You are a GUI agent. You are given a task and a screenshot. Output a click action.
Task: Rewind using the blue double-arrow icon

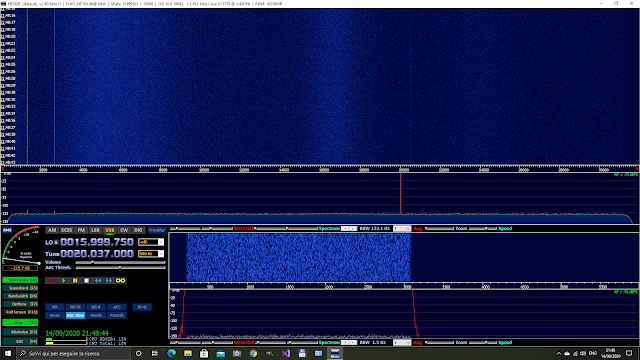pos(98,280)
